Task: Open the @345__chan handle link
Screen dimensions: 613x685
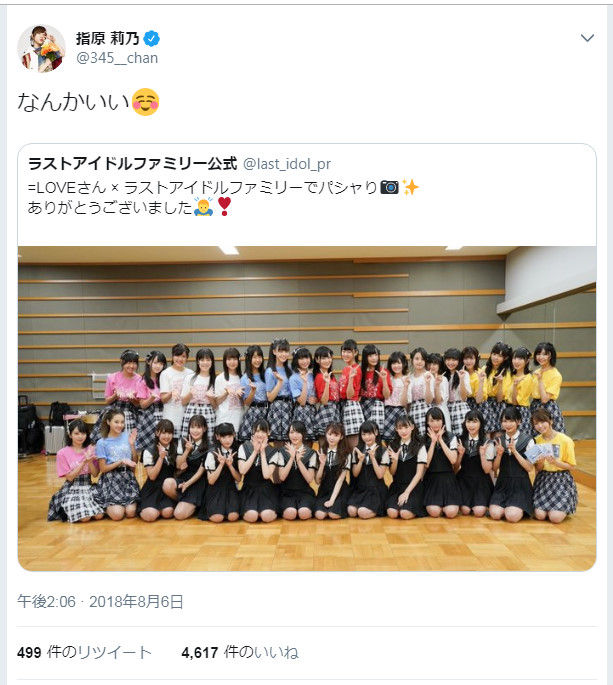Action: point(117,58)
